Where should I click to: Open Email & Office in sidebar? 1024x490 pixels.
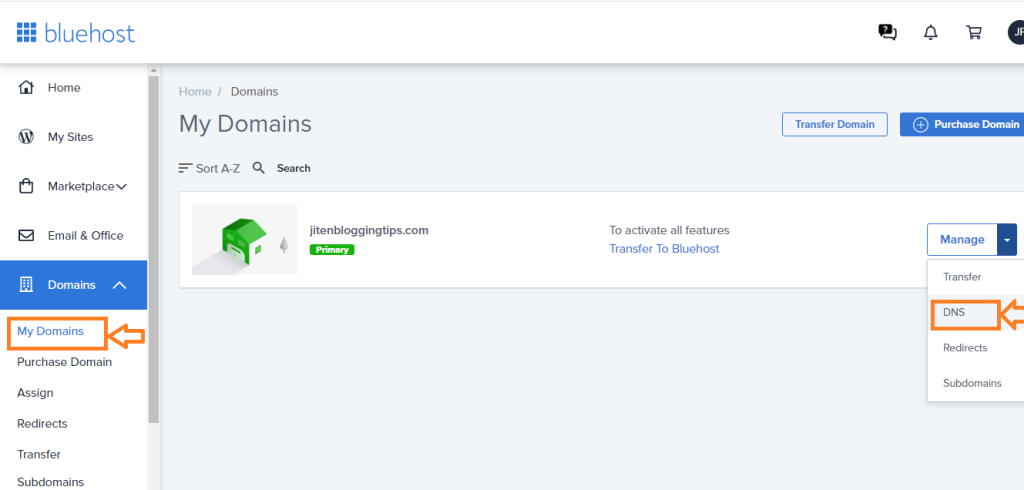86,236
